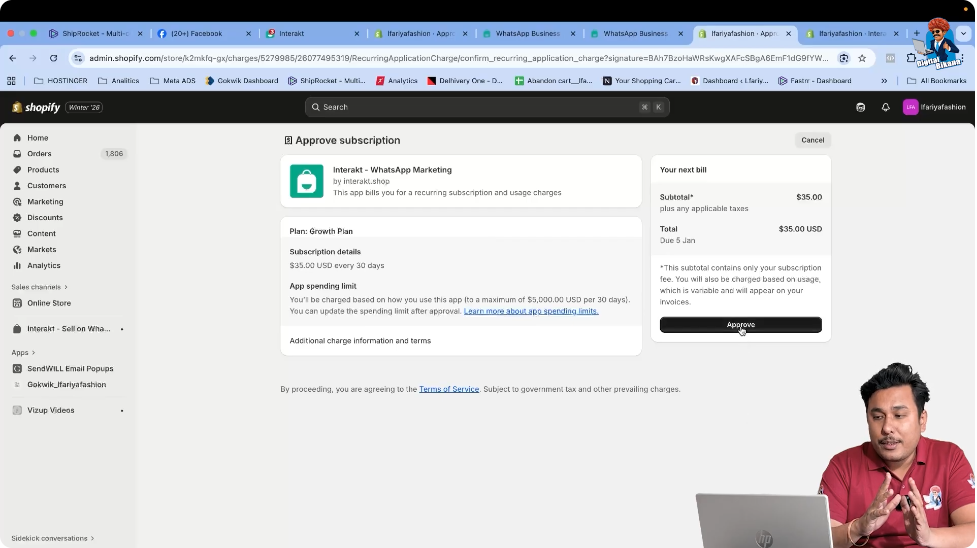
Task: Click browser forward arrow
Action: [33, 58]
